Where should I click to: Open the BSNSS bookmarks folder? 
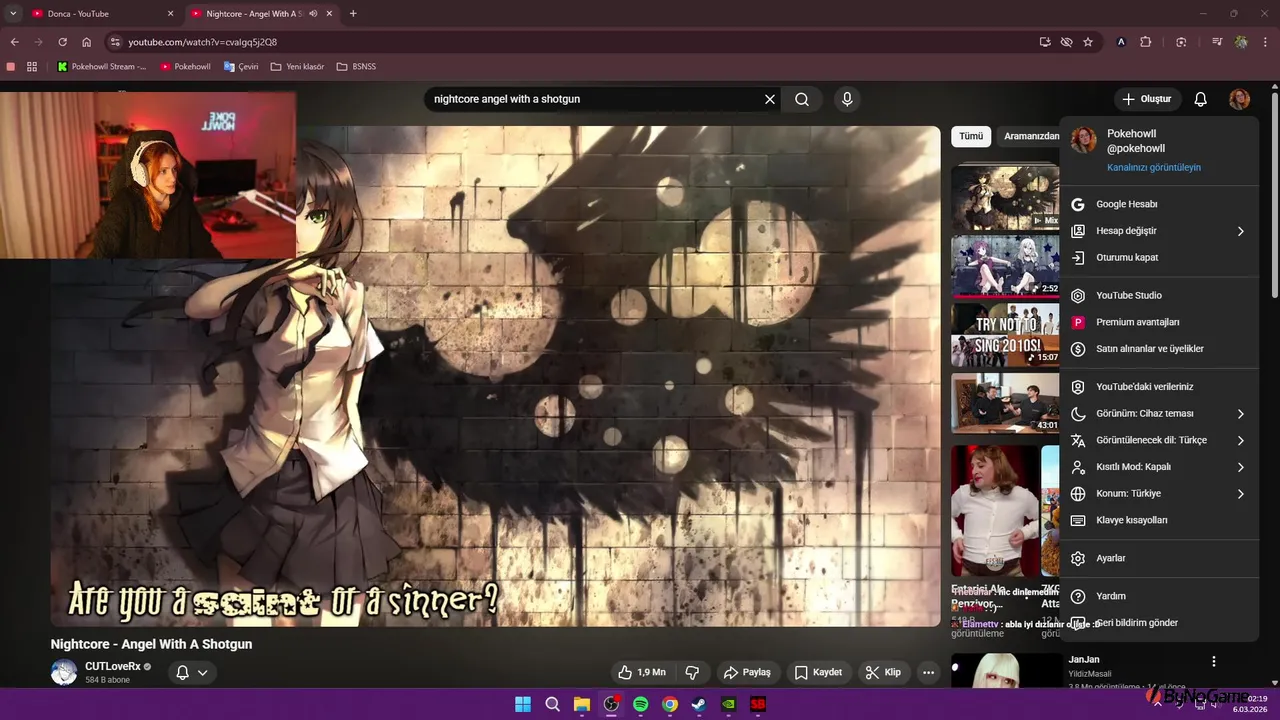[356, 66]
